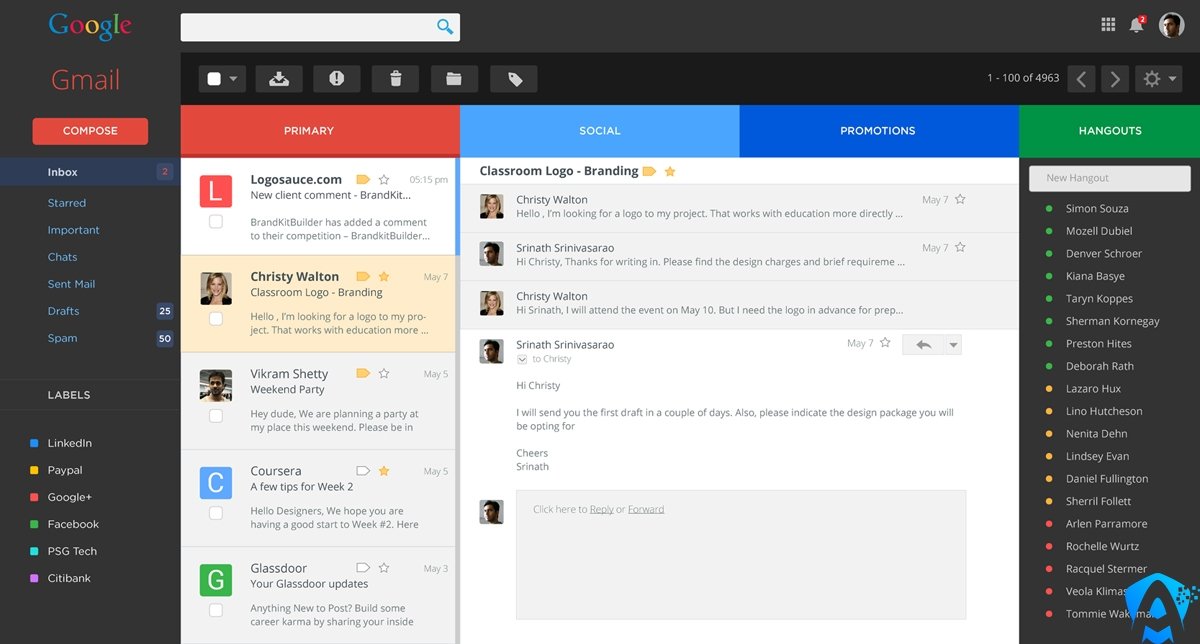Image resolution: width=1200 pixels, height=644 pixels.
Task: Click the label tag on Logosauce.com email
Action: (362, 180)
